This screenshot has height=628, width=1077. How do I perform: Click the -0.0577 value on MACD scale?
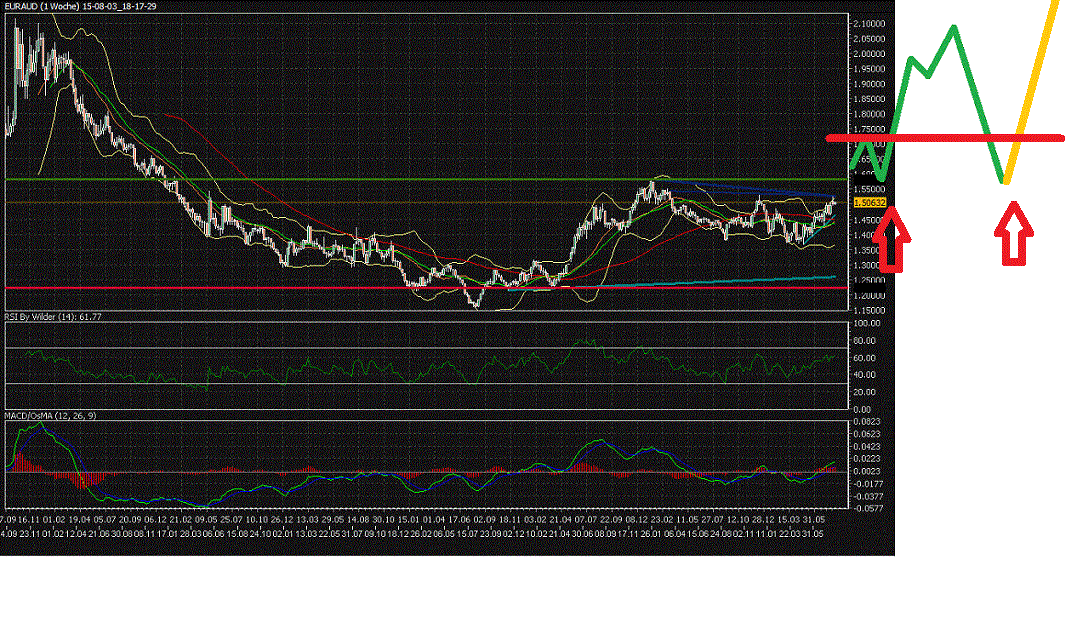point(867,508)
